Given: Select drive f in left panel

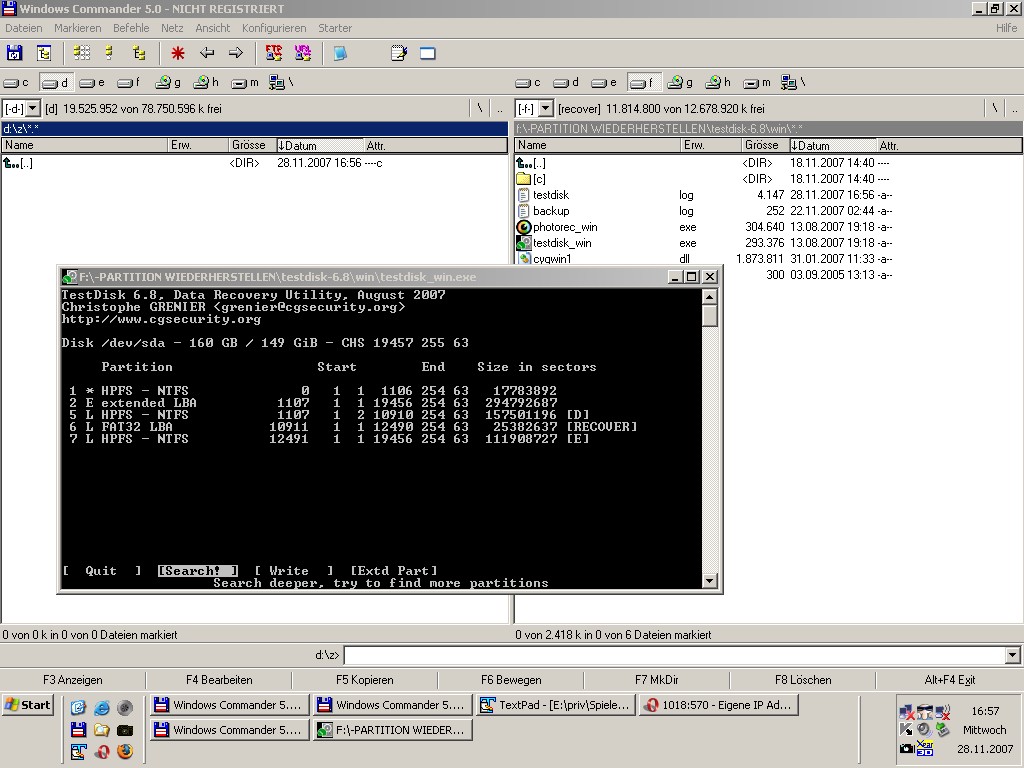Looking at the screenshot, I should click(129, 83).
